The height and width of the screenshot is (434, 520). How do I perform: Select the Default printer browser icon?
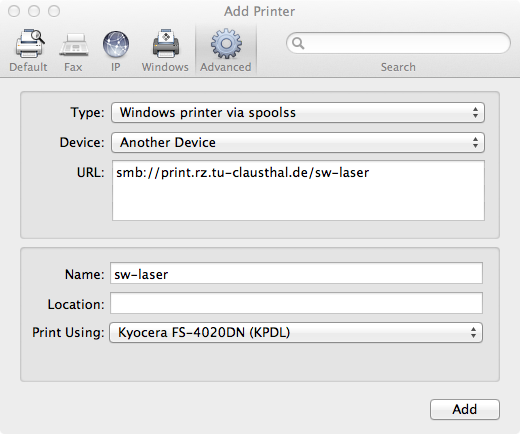tap(30, 44)
